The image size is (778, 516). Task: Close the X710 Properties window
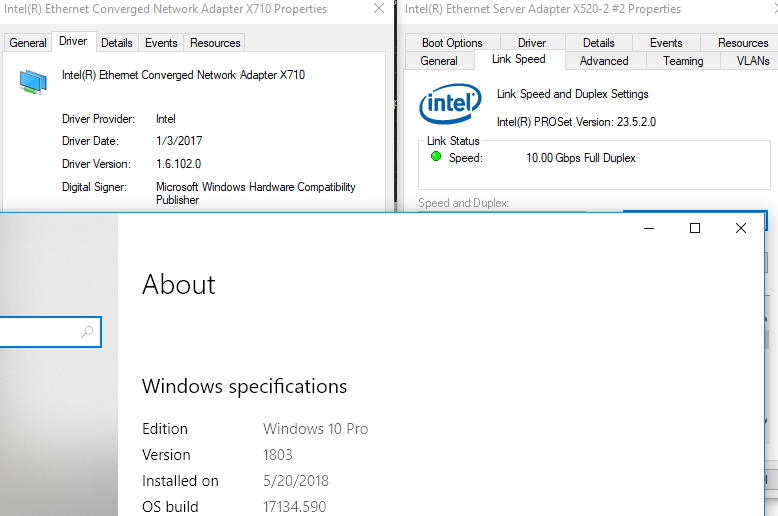pos(379,8)
